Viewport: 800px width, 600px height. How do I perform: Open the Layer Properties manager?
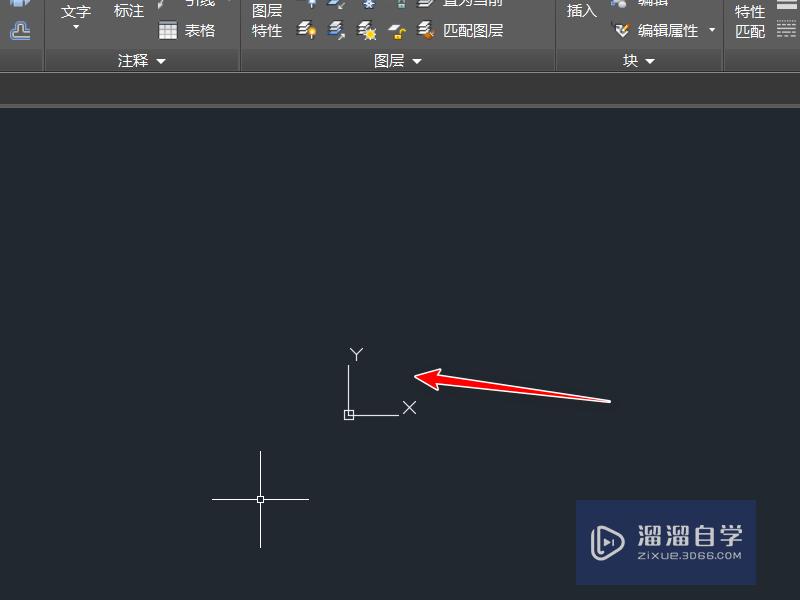pos(266,20)
